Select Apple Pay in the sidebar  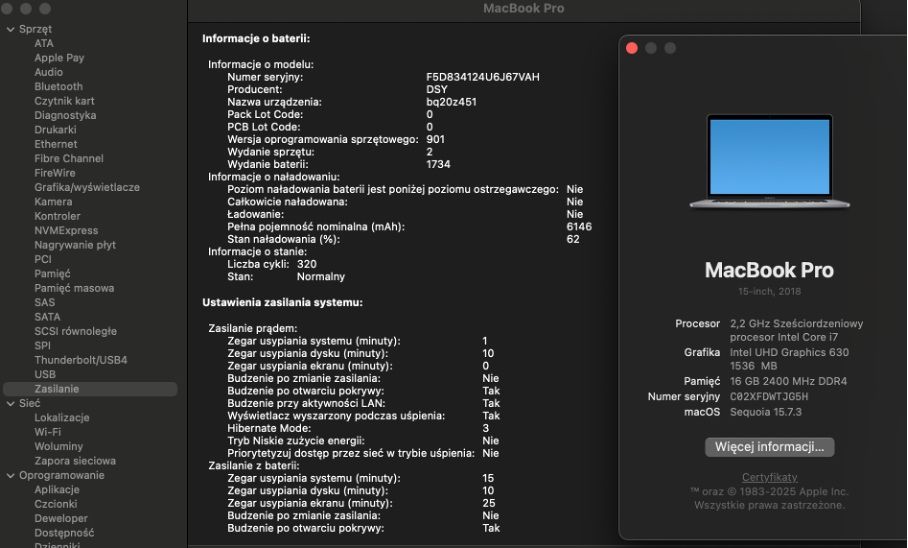click(59, 58)
